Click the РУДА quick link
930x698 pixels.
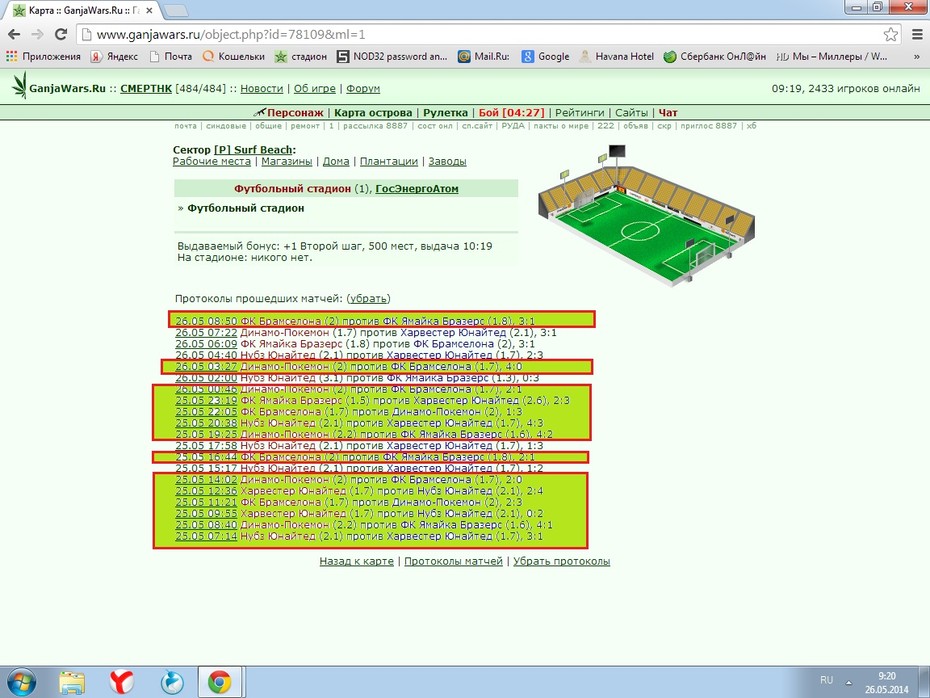(x=513, y=126)
